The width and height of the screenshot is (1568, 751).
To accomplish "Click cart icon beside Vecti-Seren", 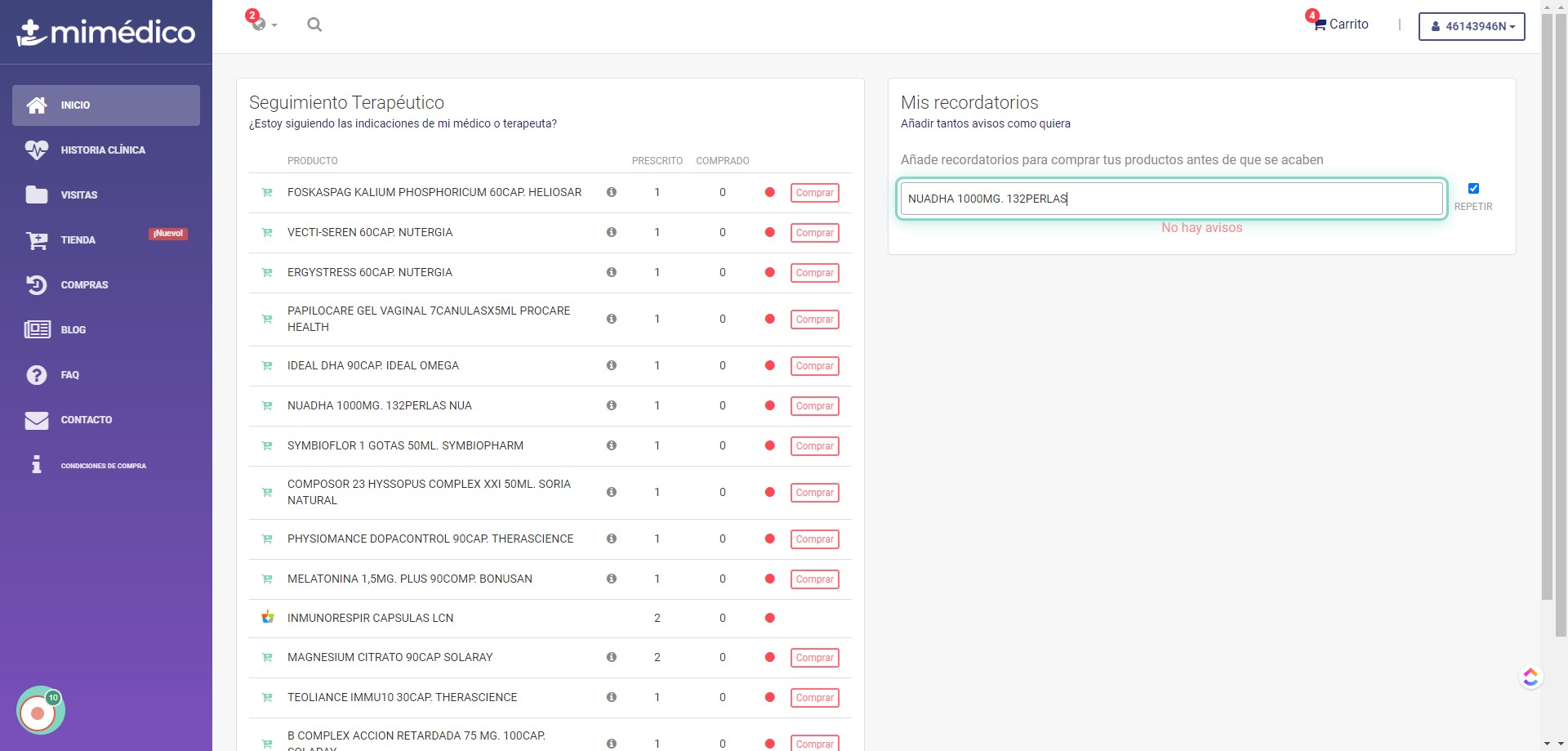I will [x=267, y=233].
